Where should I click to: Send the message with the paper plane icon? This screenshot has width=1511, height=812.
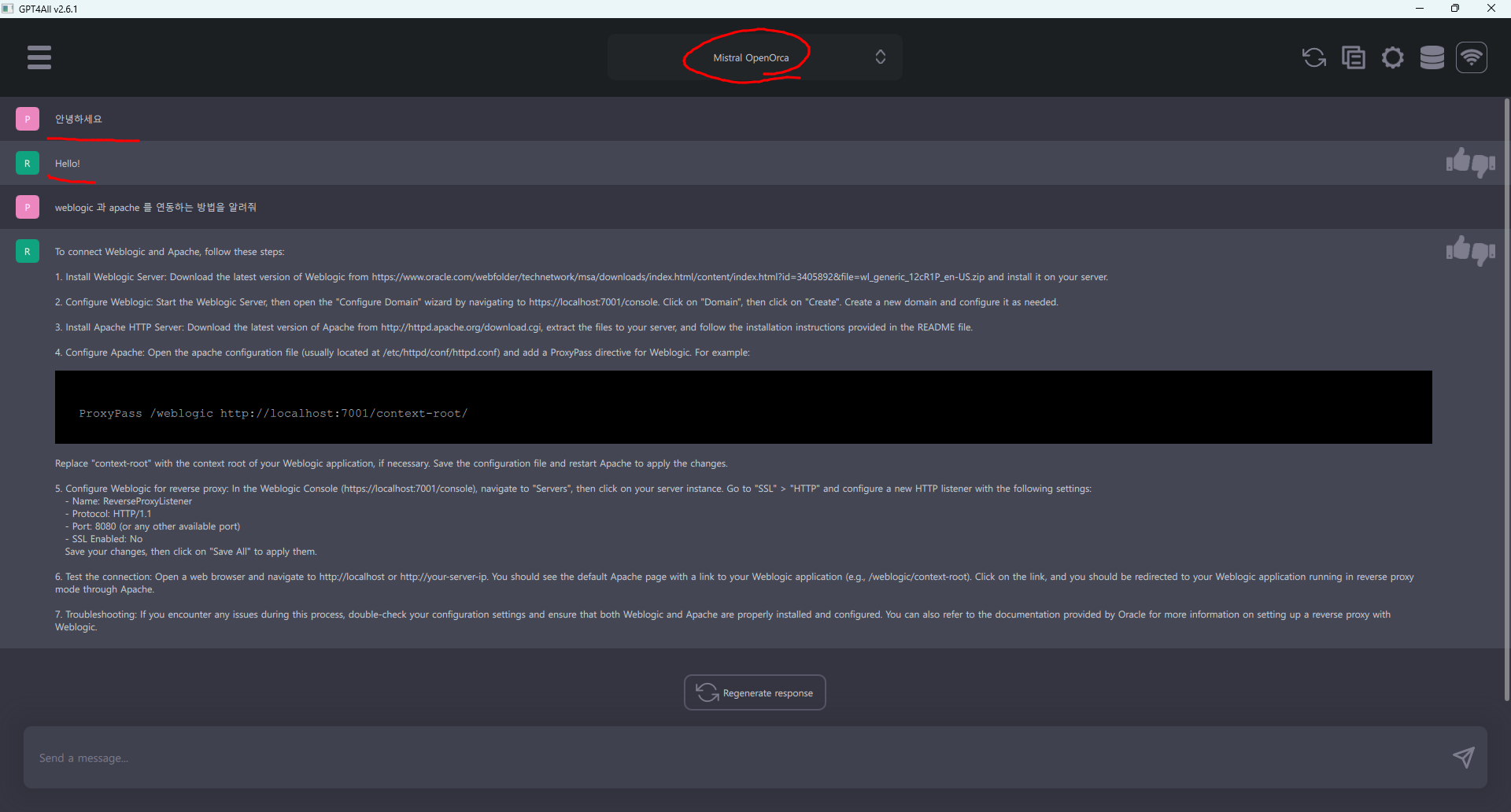point(1464,758)
